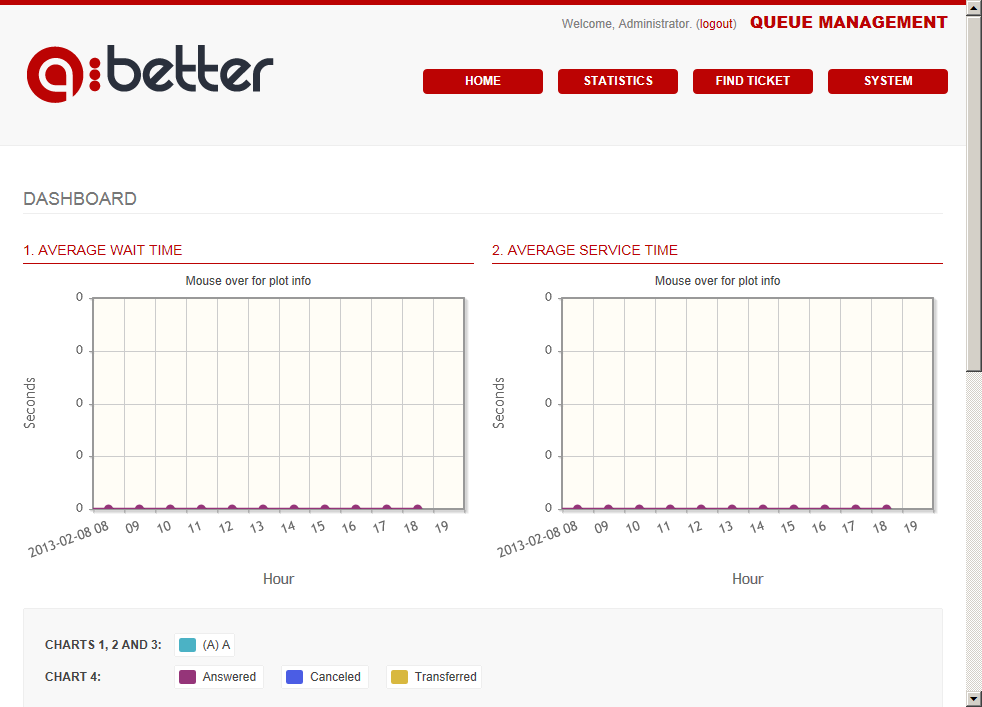Click the purple Answered swatch
This screenshot has height=707, width=982.
pyautogui.click(x=187, y=676)
